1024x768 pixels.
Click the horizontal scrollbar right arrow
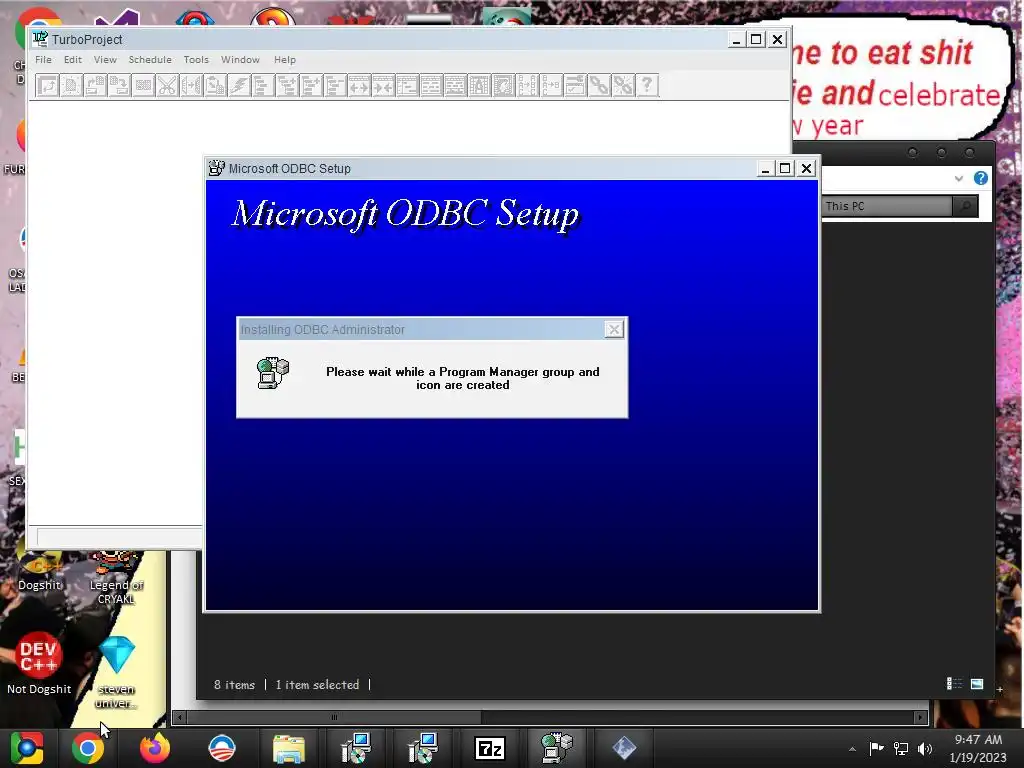(920, 717)
